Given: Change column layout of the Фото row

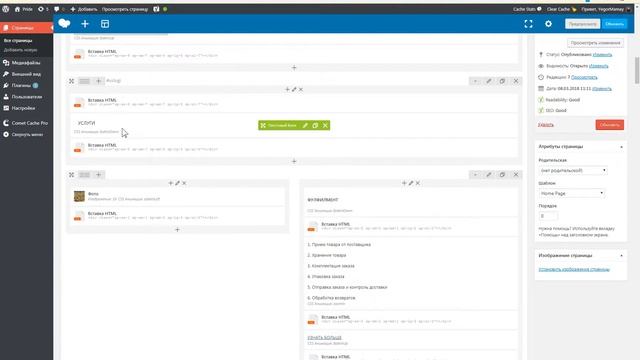Looking at the screenshot, I should [84, 175].
